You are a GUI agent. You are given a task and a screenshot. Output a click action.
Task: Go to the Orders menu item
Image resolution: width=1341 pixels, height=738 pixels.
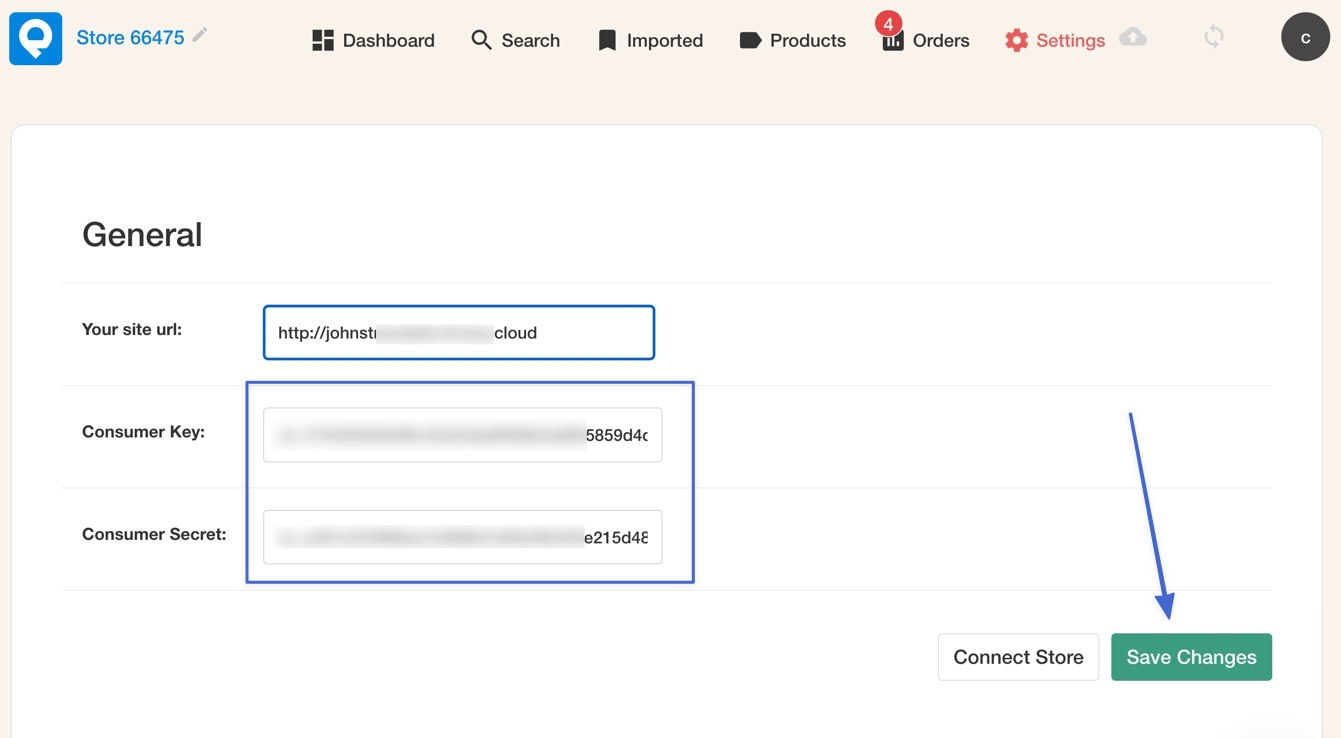coord(940,41)
